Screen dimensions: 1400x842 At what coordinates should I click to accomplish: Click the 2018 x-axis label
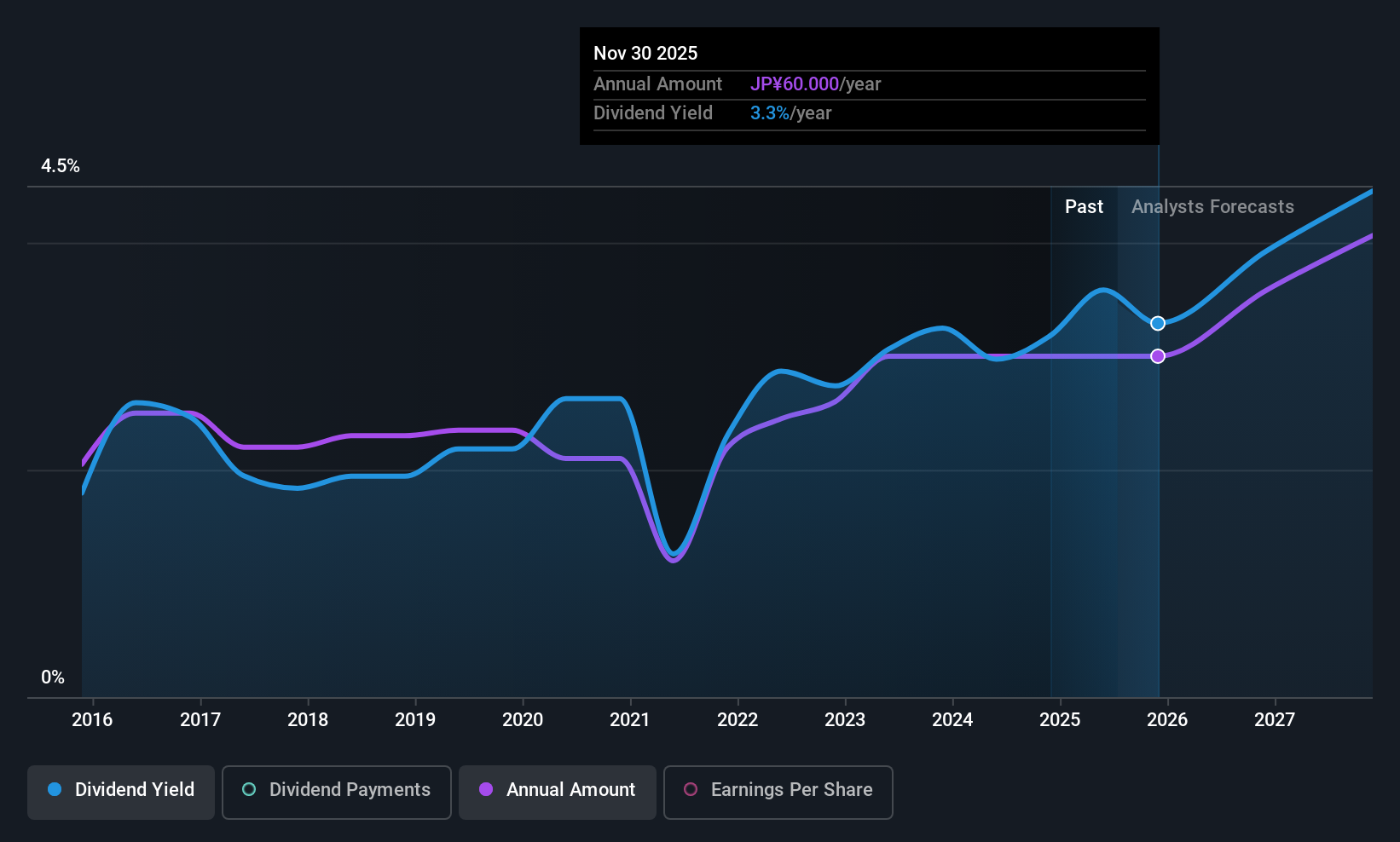(x=308, y=720)
